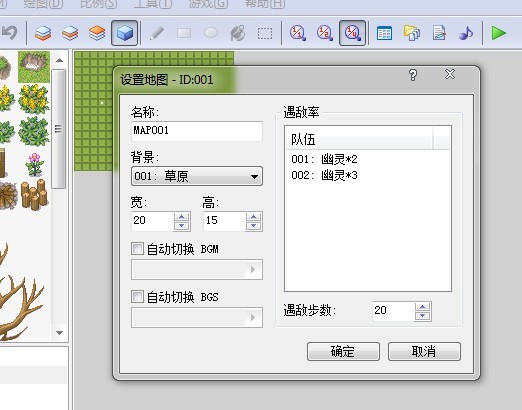
Task: Choose the ellipse drawing tool
Action: pos(211,33)
